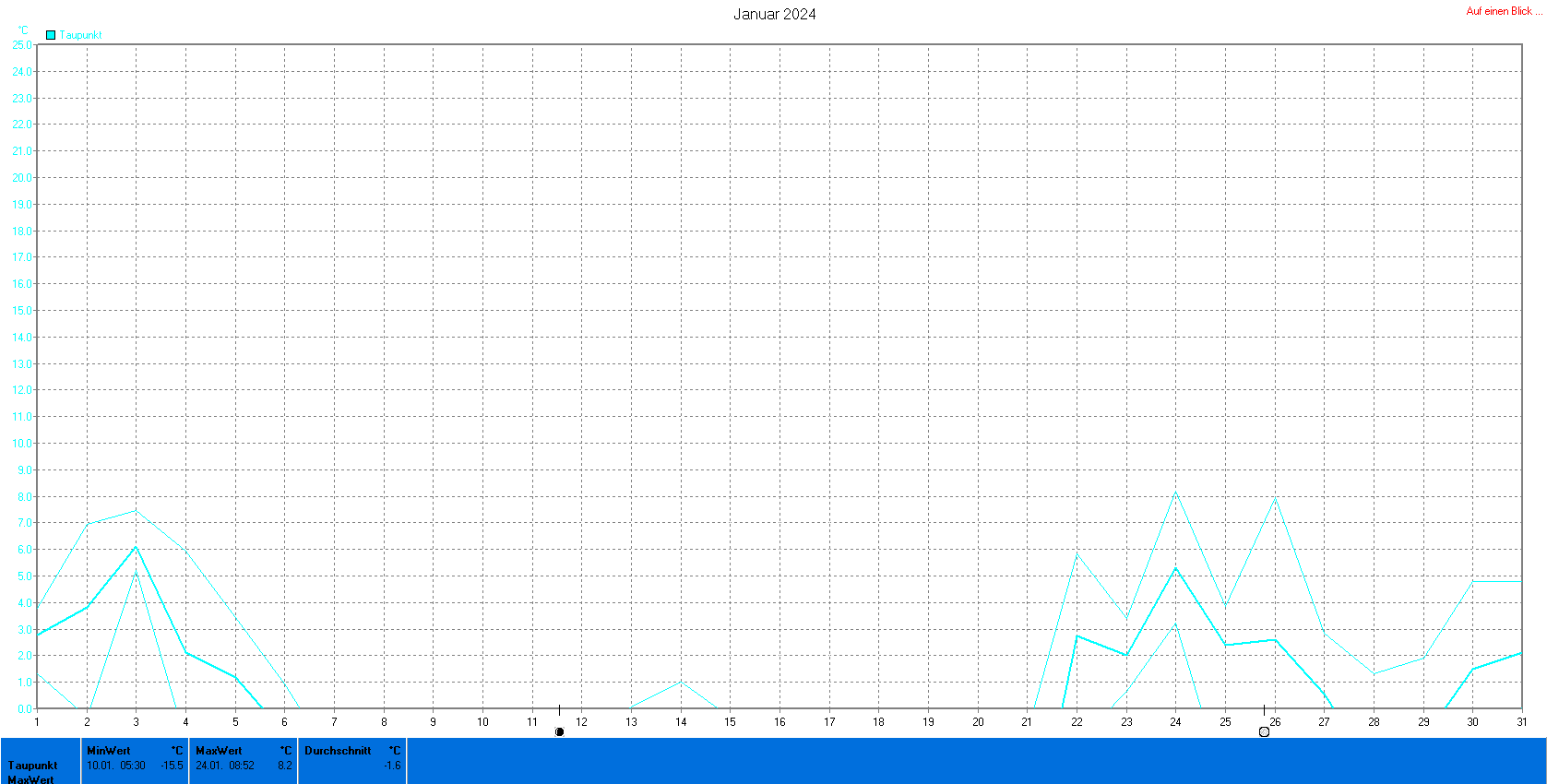
Task: Click the 25.0 y-axis label
Action: [21, 44]
